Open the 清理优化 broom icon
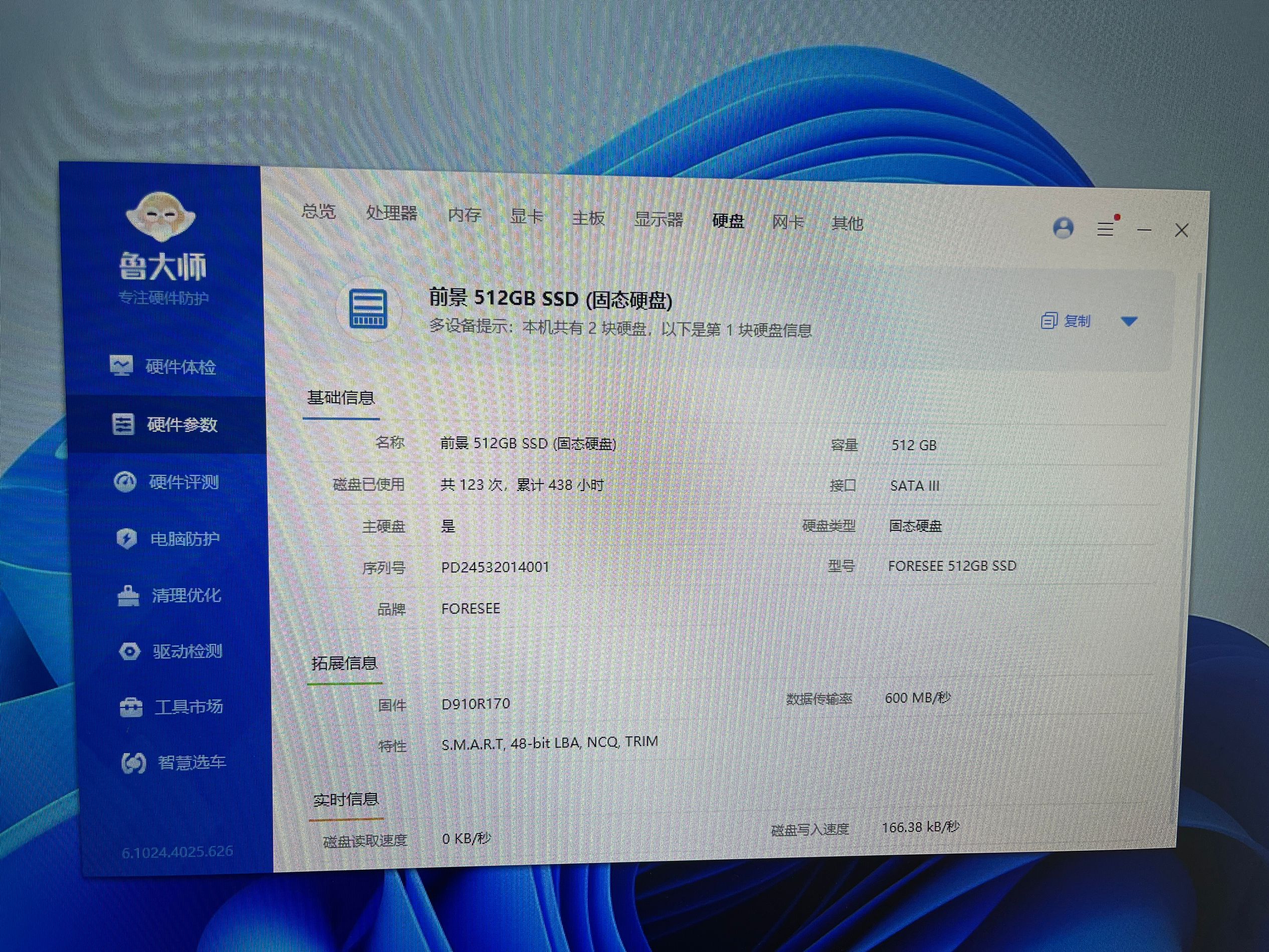The width and height of the screenshot is (1269, 952). click(128, 595)
